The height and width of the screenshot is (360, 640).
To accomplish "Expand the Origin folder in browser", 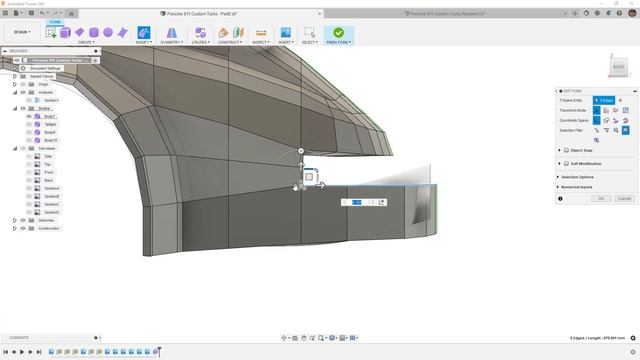I will point(15,84).
